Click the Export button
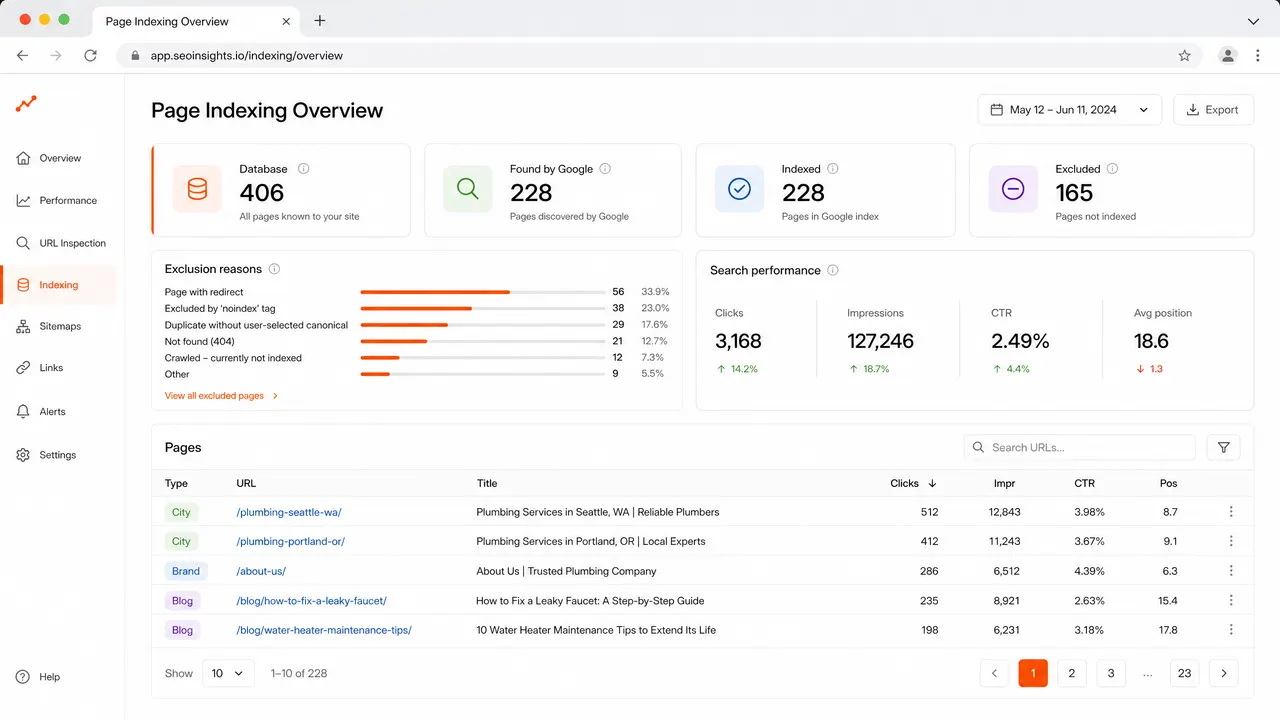 click(1212, 110)
